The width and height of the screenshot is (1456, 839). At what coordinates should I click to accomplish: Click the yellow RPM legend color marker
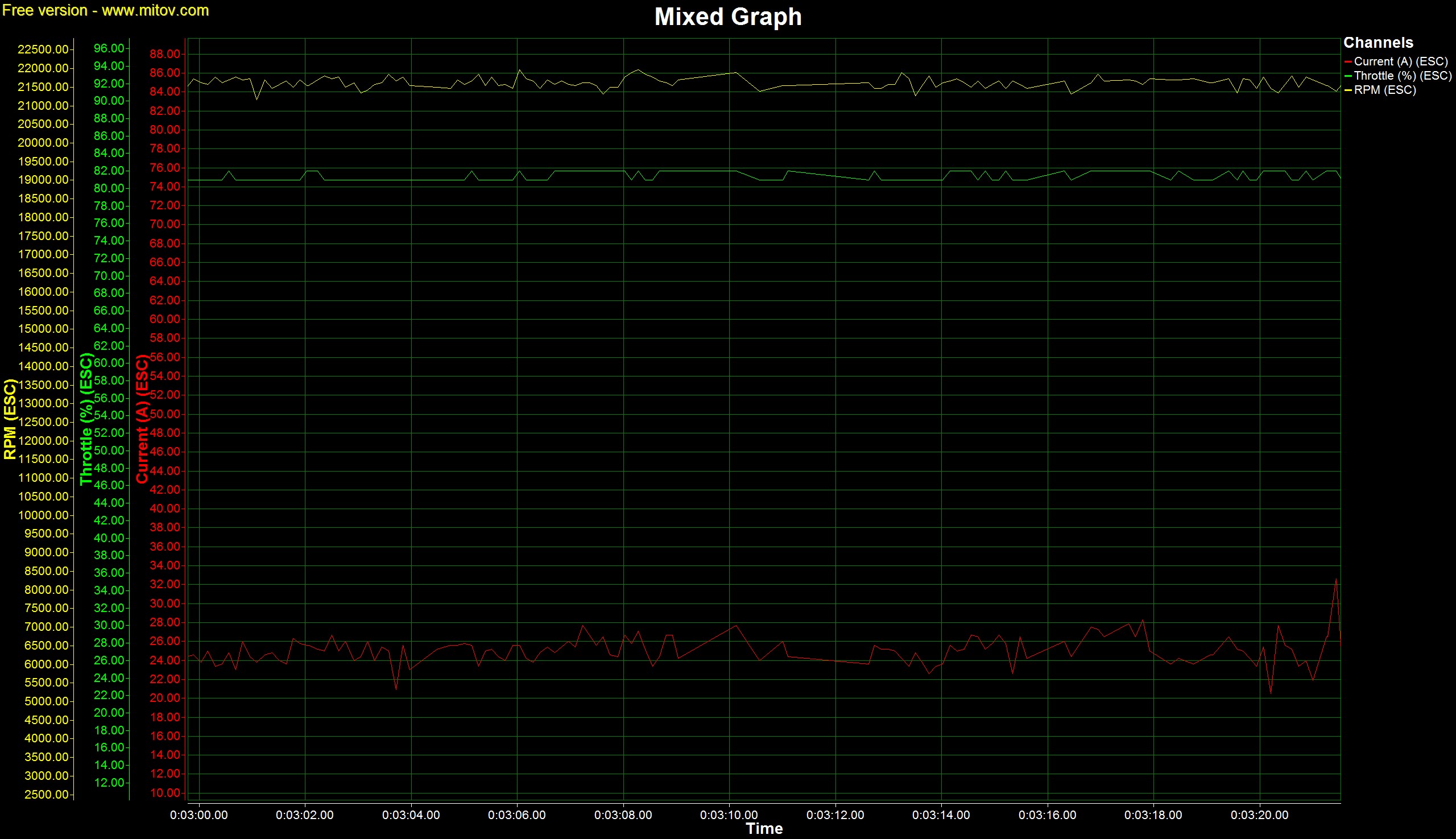pos(1348,90)
